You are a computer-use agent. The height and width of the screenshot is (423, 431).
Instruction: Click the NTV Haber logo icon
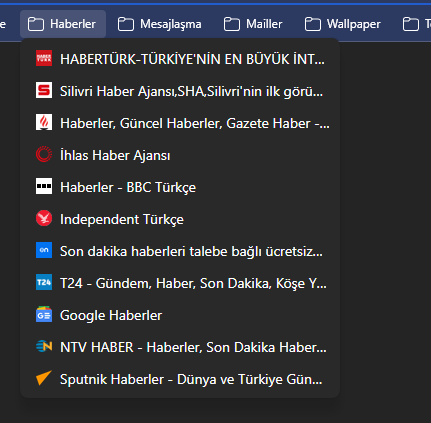point(44,346)
